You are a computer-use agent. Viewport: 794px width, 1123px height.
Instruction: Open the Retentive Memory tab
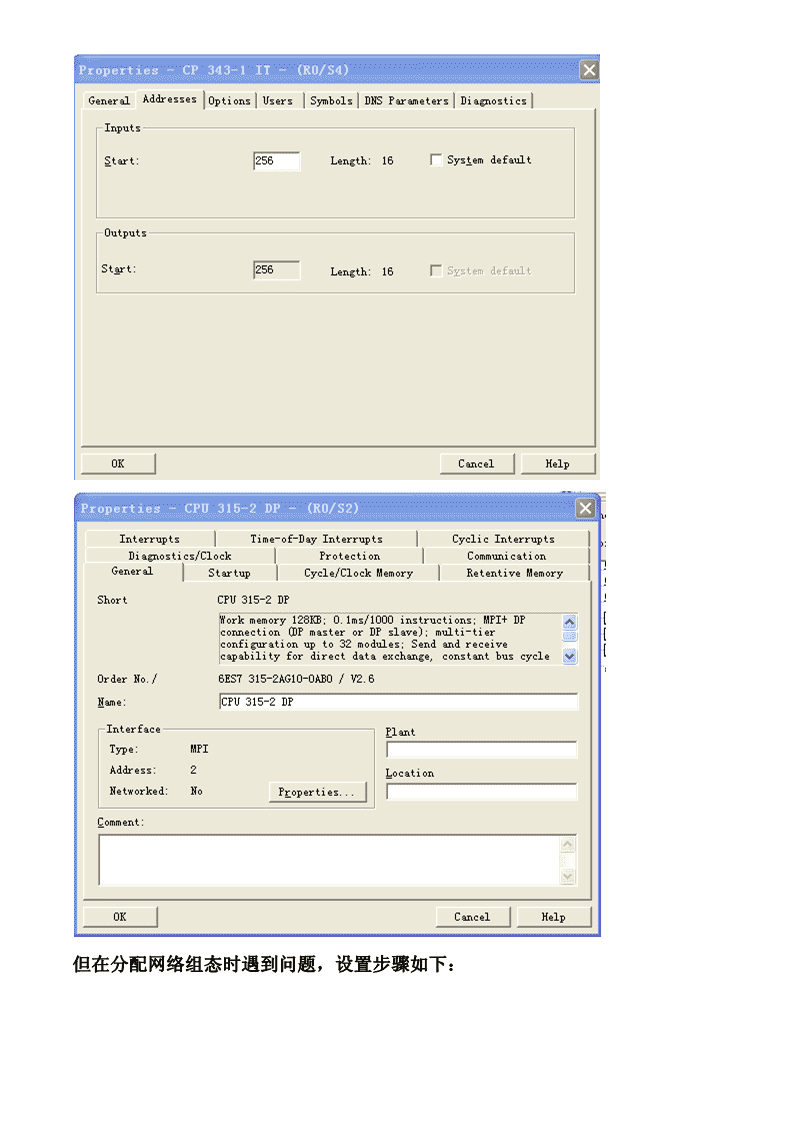pos(514,573)
